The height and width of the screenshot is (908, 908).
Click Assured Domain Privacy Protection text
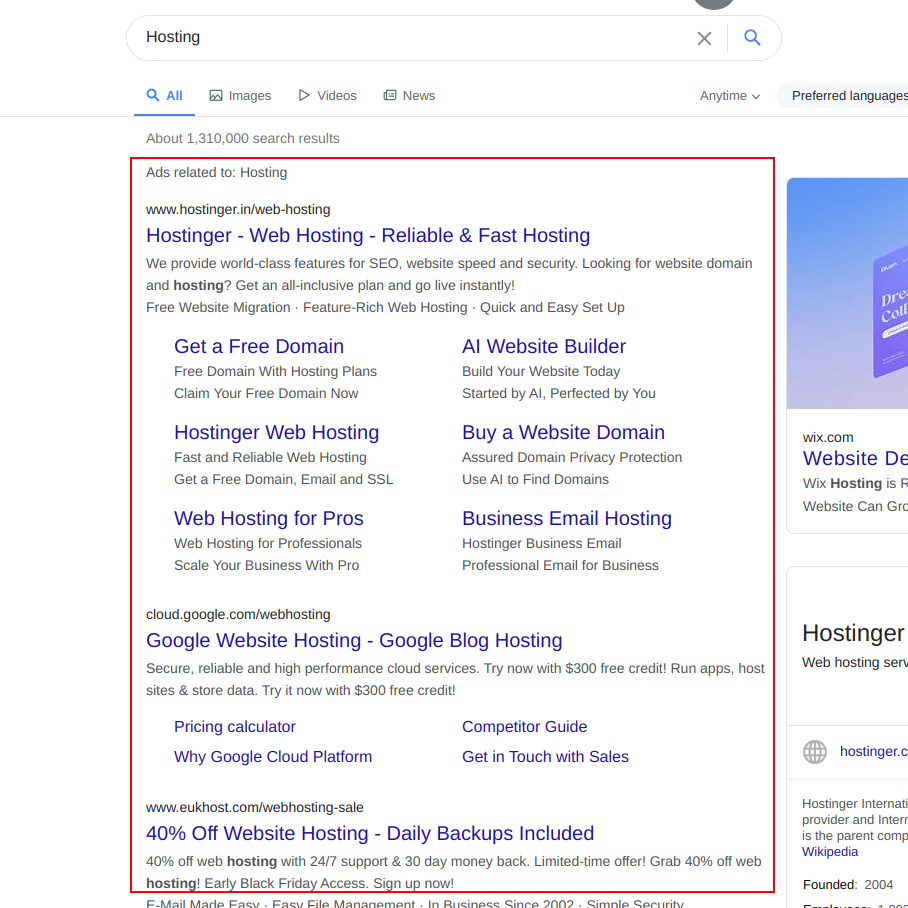pyautogui.click(x=572, y=457)
